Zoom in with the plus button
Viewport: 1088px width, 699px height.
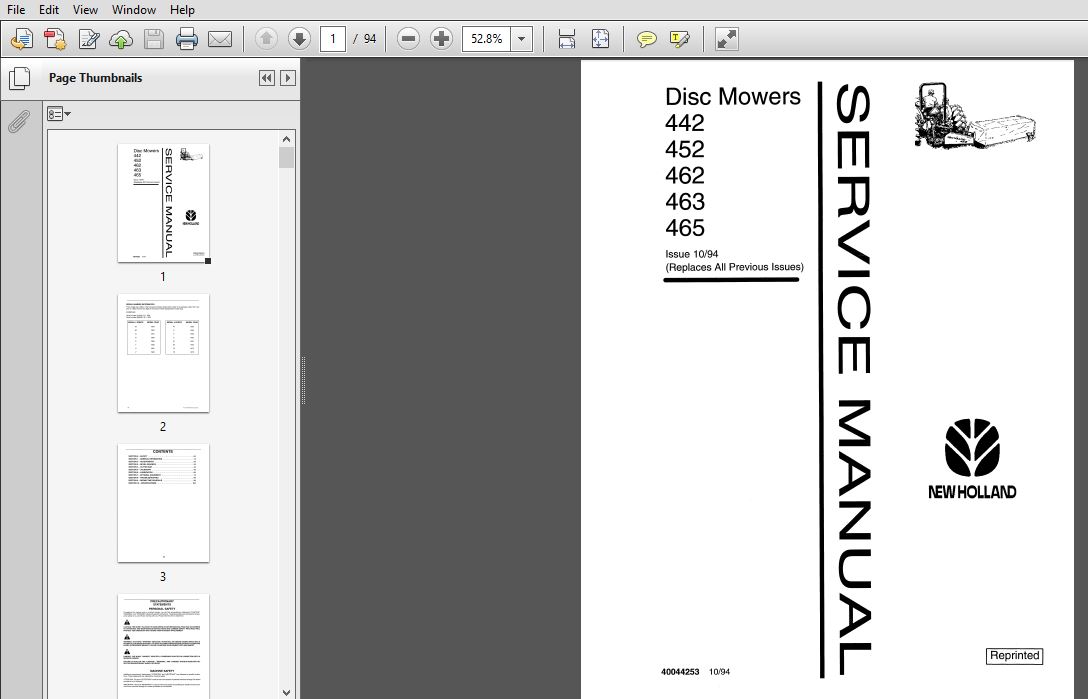click(441, 39)
